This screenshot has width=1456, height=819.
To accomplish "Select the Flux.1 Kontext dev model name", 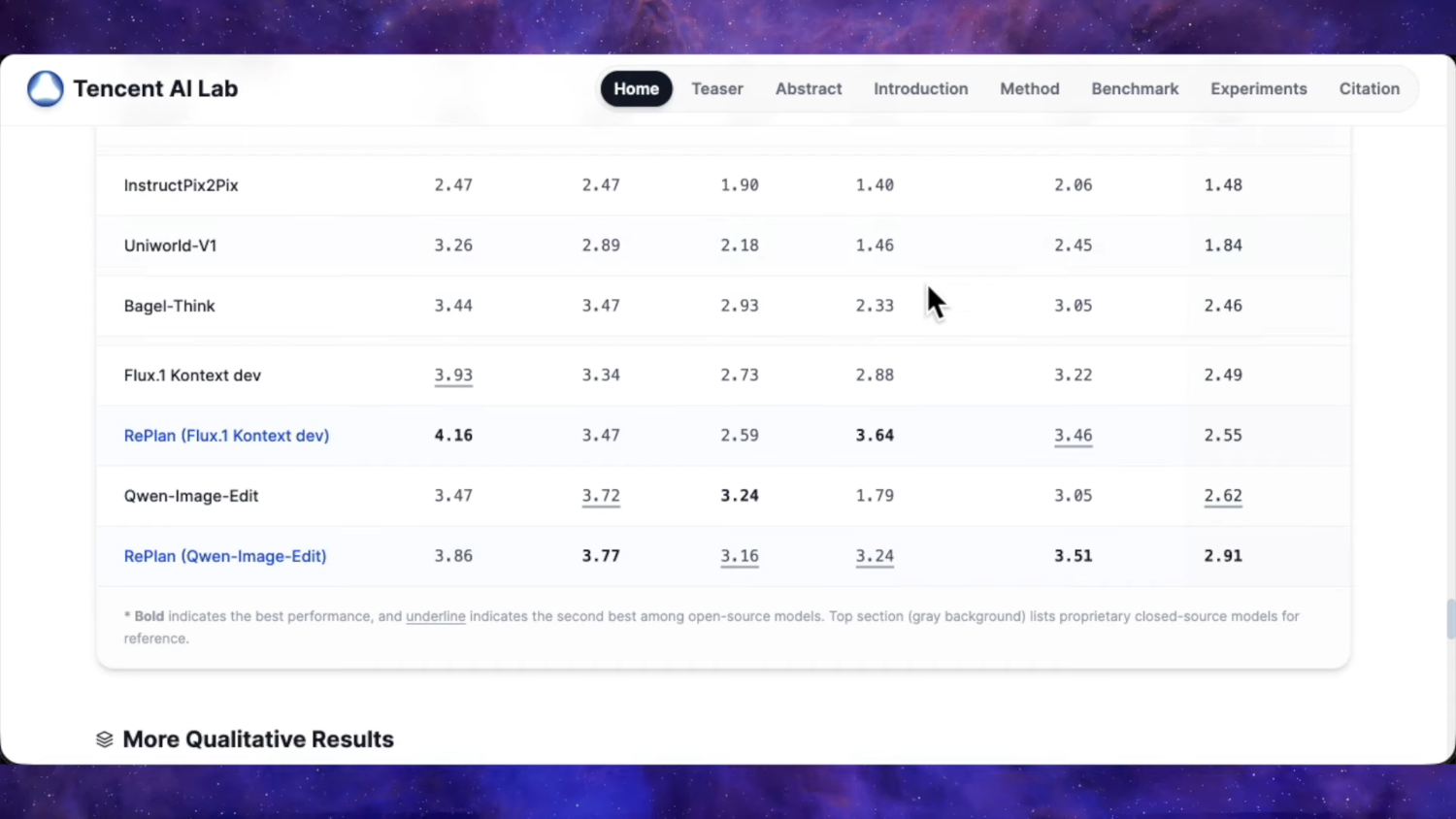I will (192, 376).
